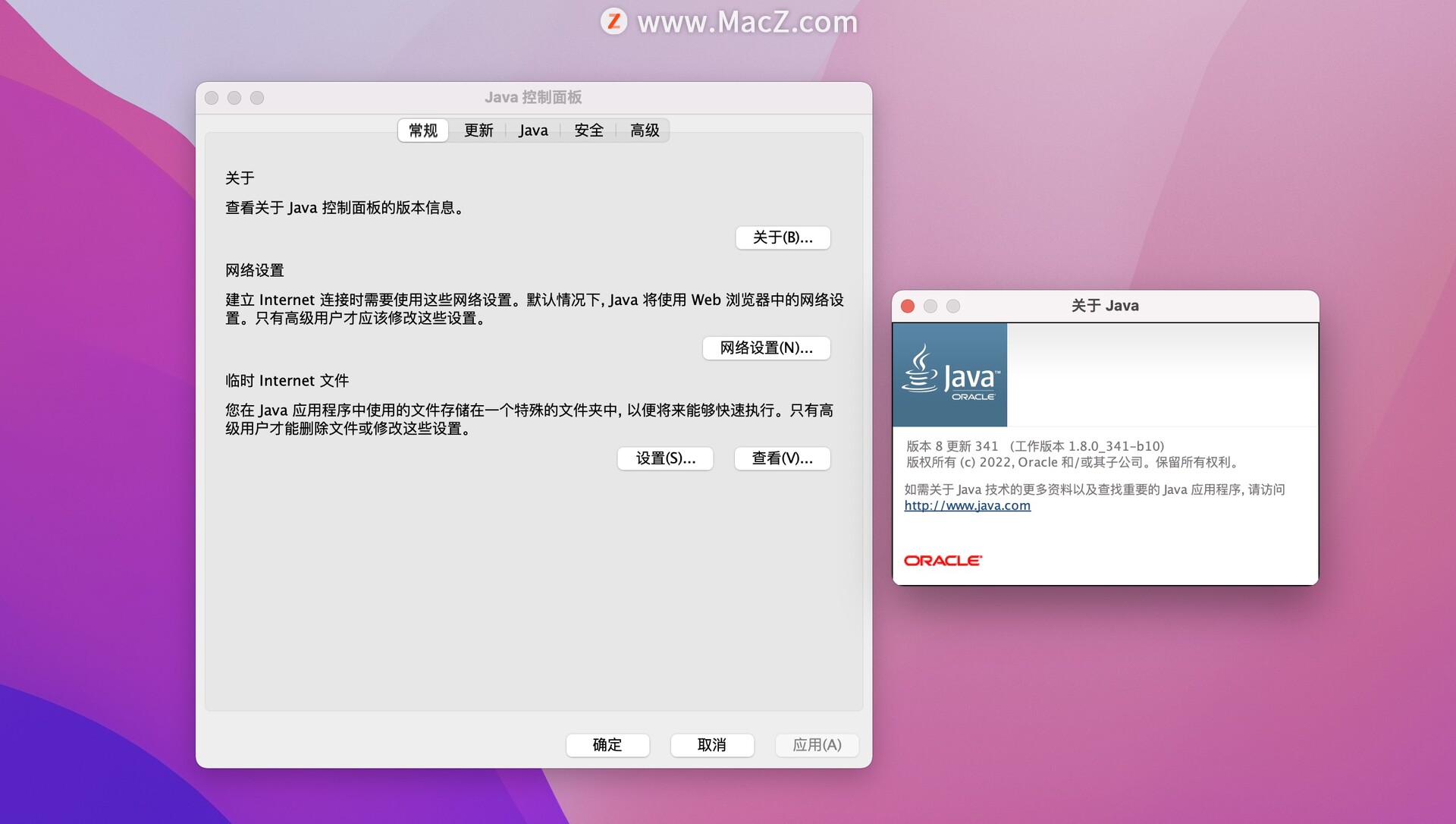Open 网络设置(N)... dialog
This screenshot has height=824, width=1456.
(766, 348)
